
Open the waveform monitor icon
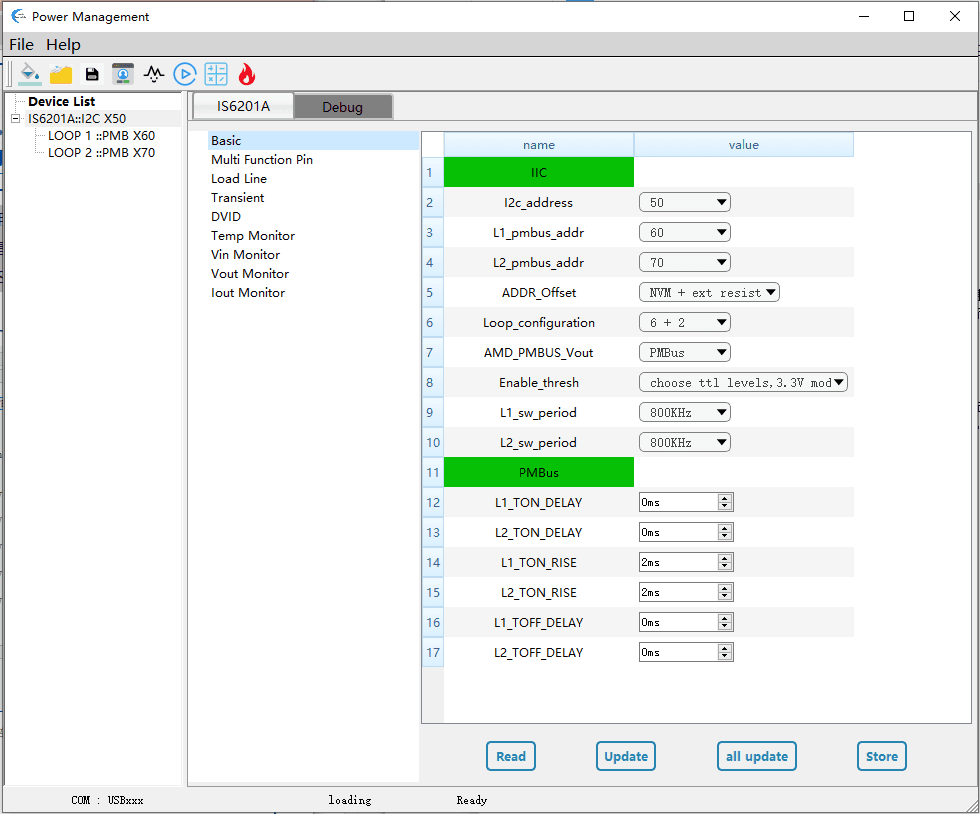pos(153,74)
